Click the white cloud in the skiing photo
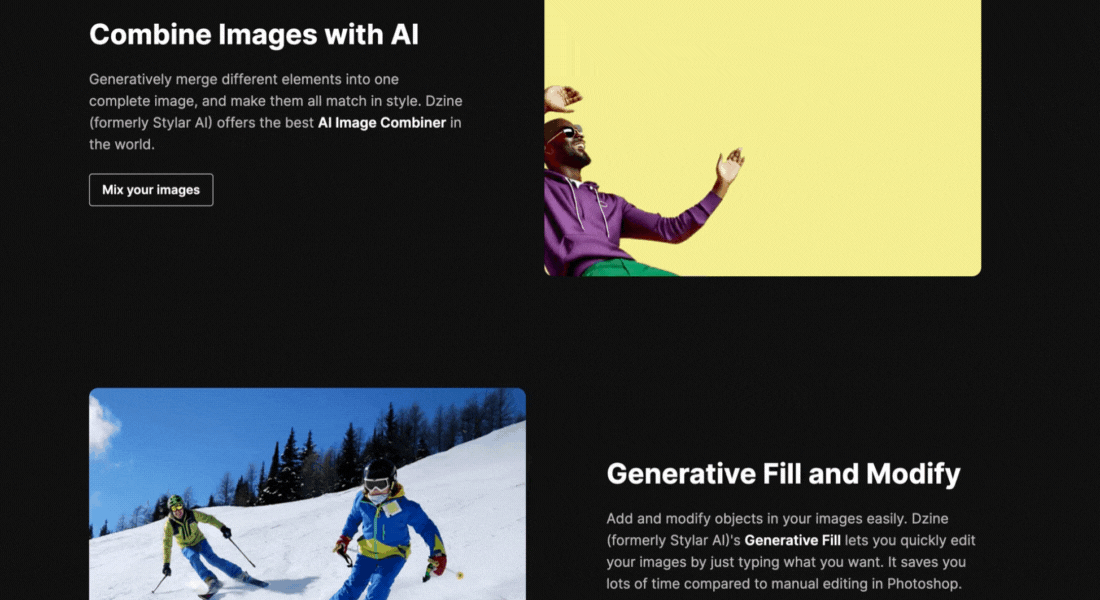Screen dimensions: 1100x600 (x=102, y=427)
